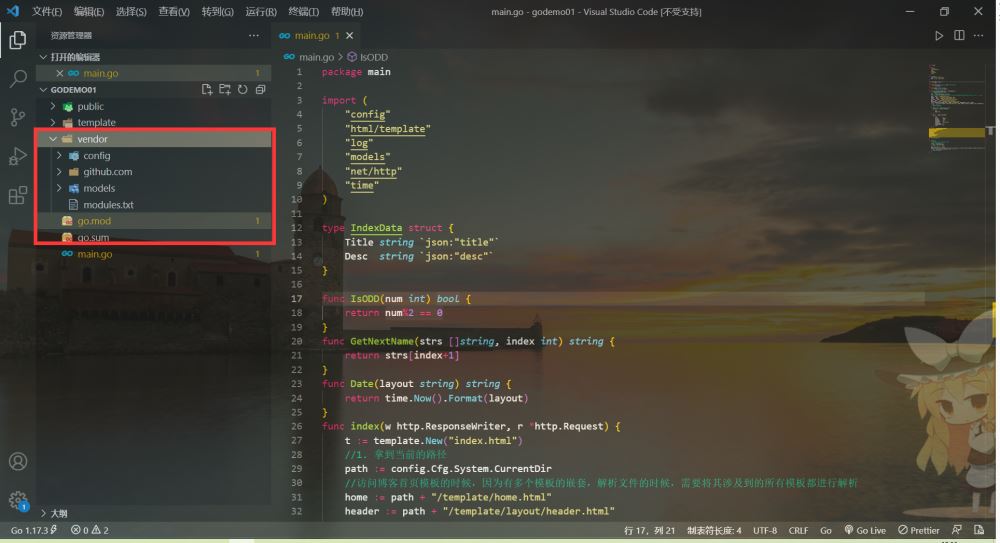Viewport: 1000px width, 543px height.
Task: Place cursor on line 17 func IsODD
Action: pos(395,299)
